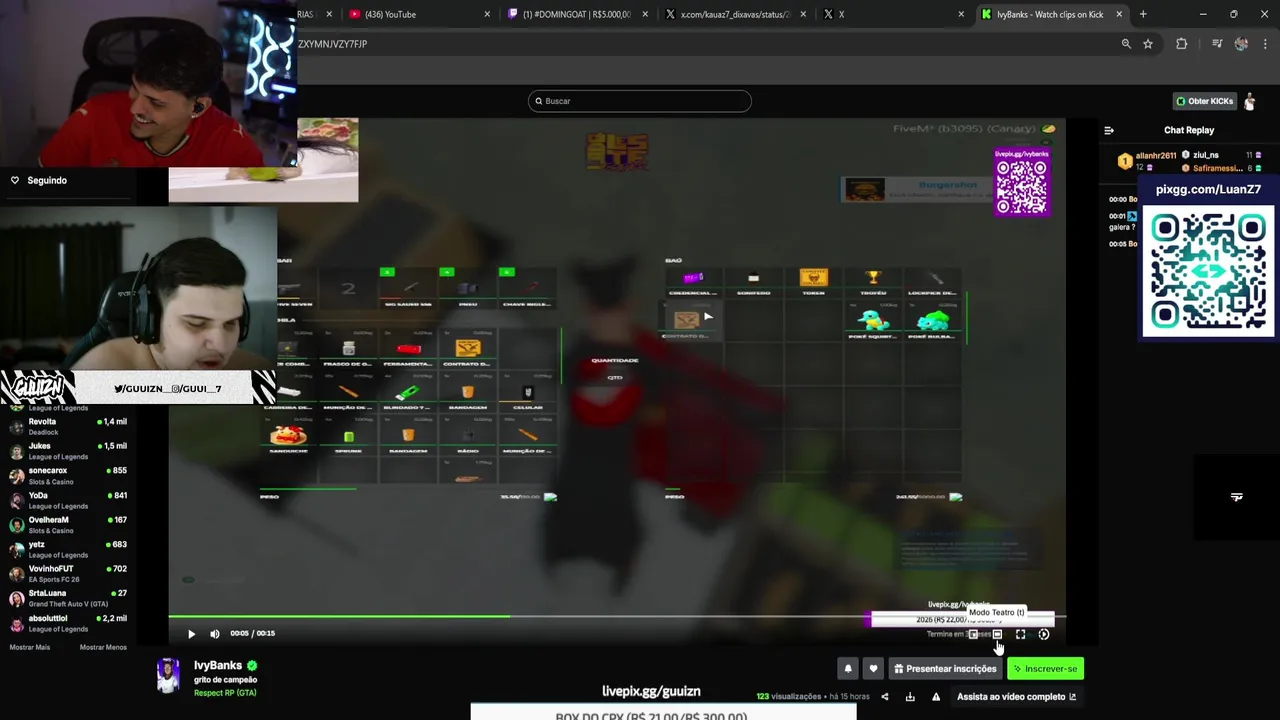Open Chrome profile avatar
1280x720 pixels.
(x=1241, y=44)
